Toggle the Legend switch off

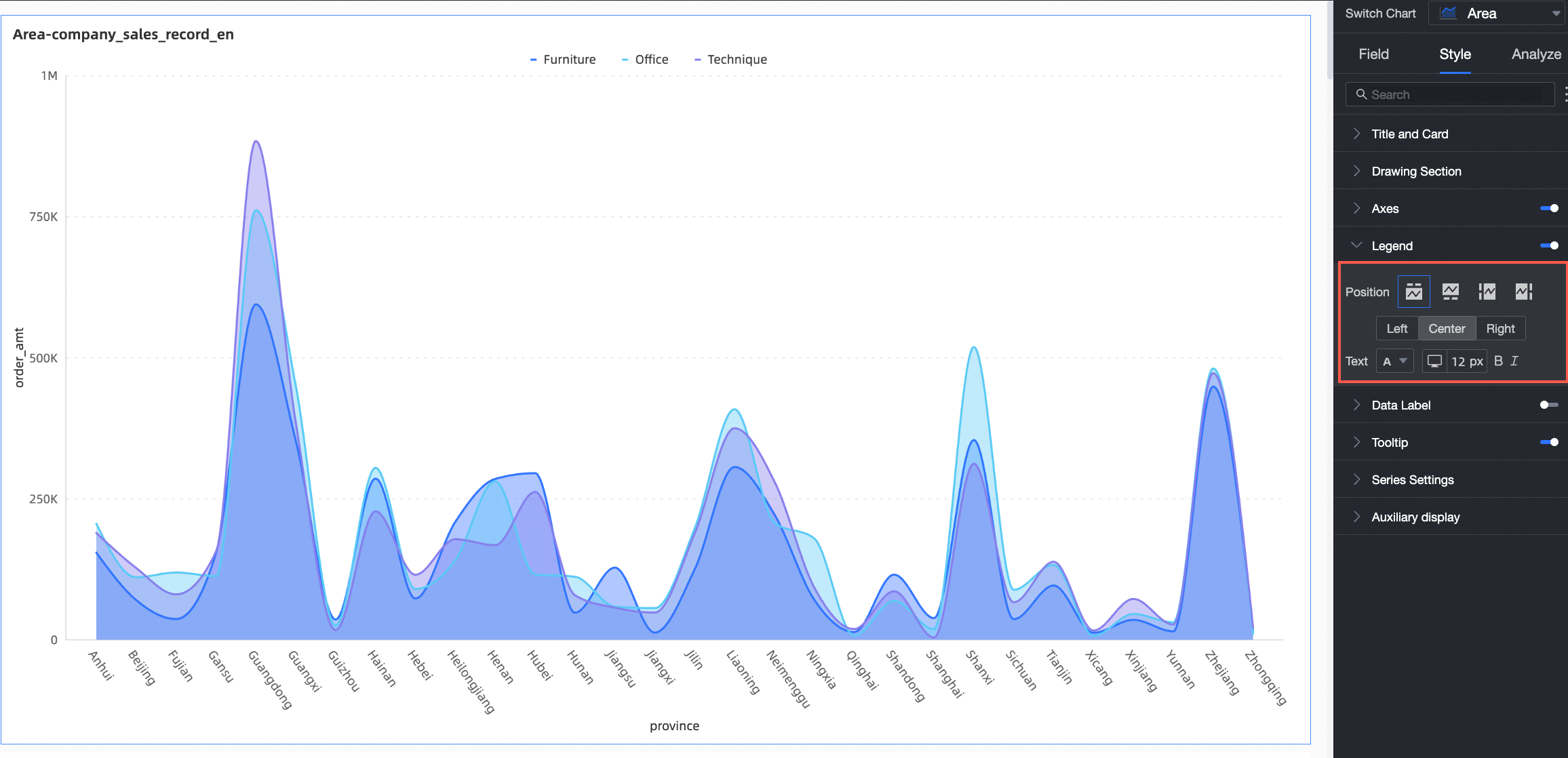pyautogui.click(x=1549, y=245)
